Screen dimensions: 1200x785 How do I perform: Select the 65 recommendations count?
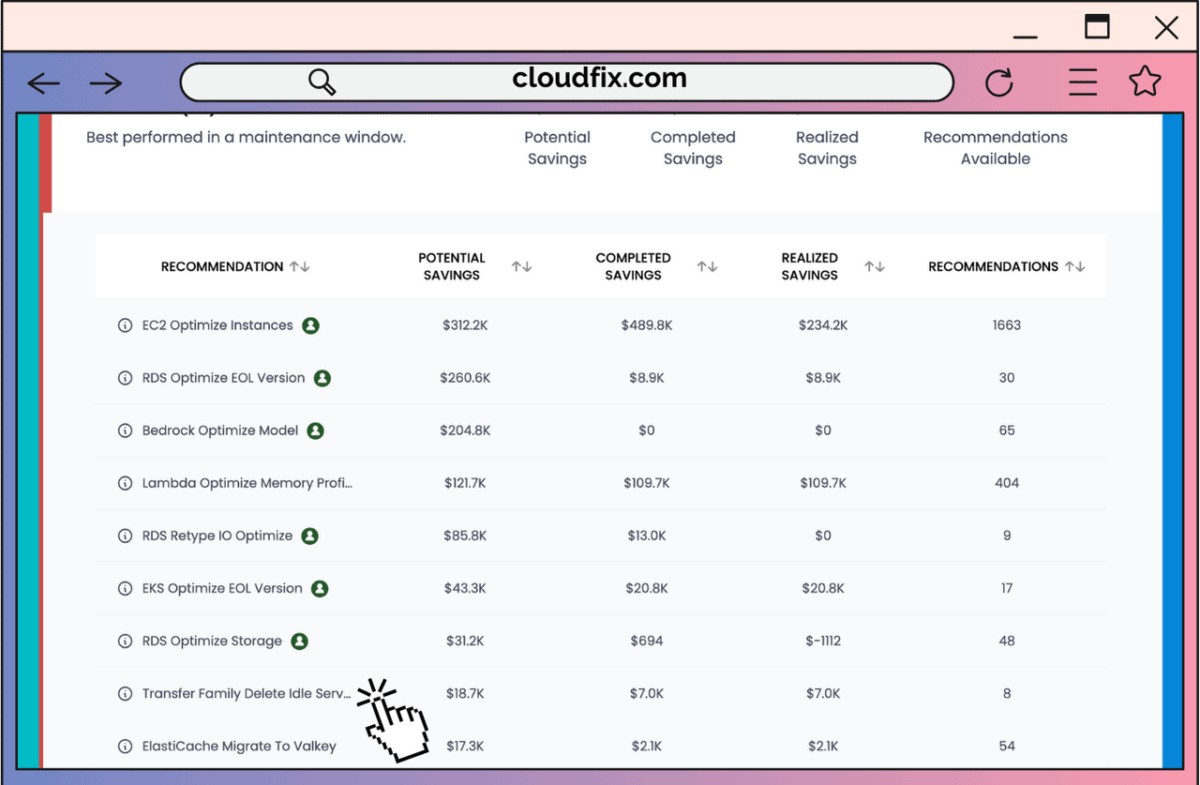1007,431
